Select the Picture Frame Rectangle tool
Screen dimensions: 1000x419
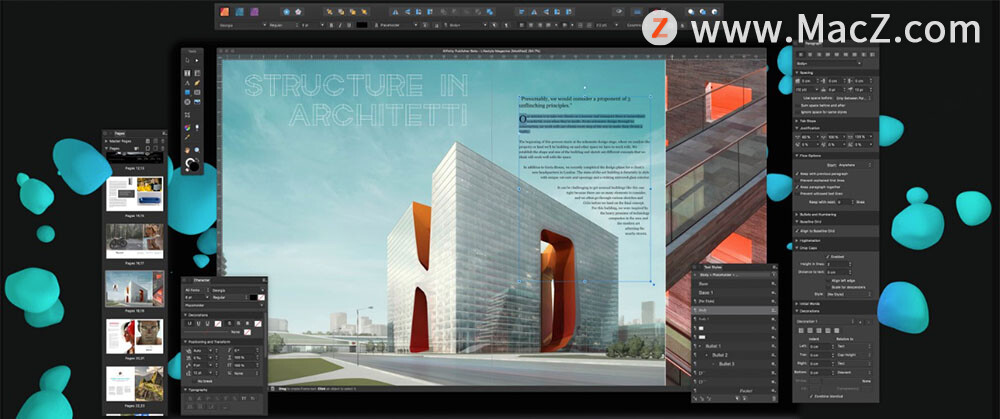click(198, 92)
